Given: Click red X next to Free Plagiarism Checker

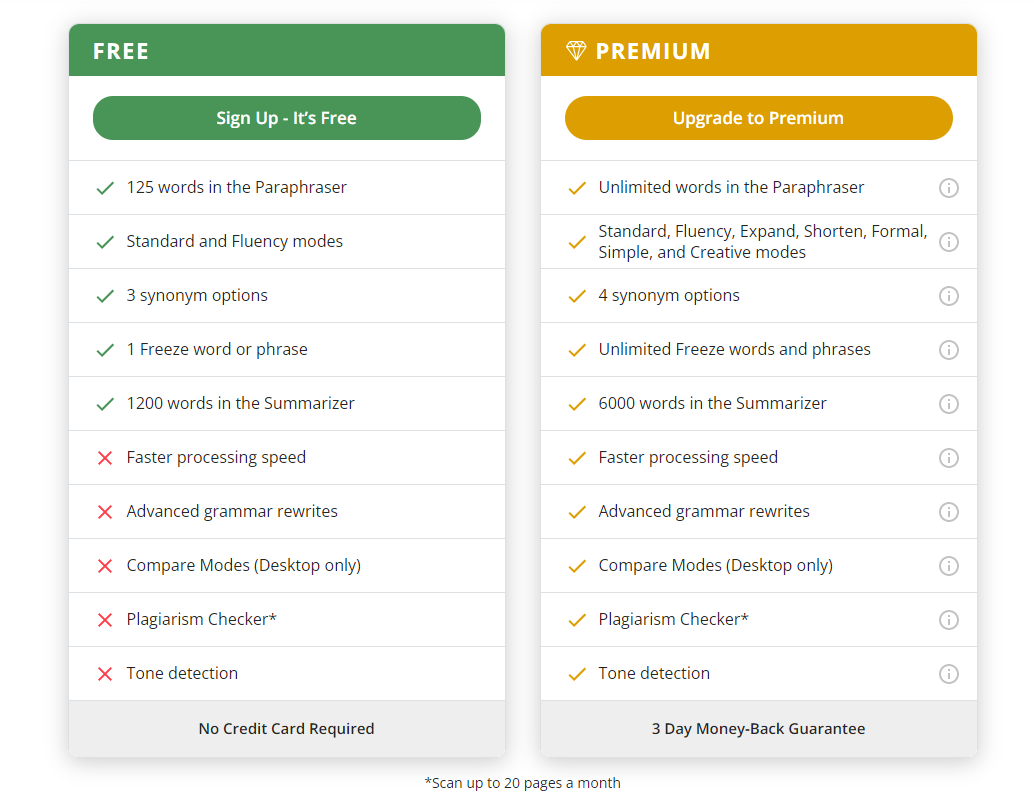Looking at the screenshot, I should click(105, 620).
